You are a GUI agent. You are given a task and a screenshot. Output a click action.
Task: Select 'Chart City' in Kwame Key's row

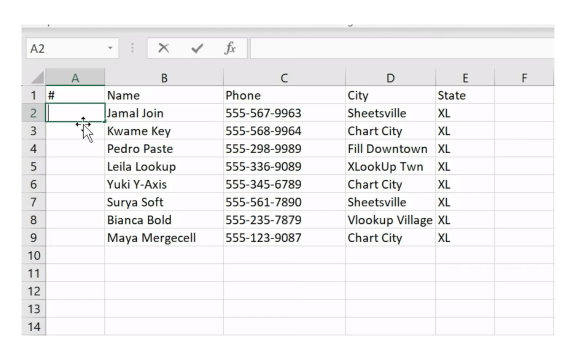click(x=390, y=131)
